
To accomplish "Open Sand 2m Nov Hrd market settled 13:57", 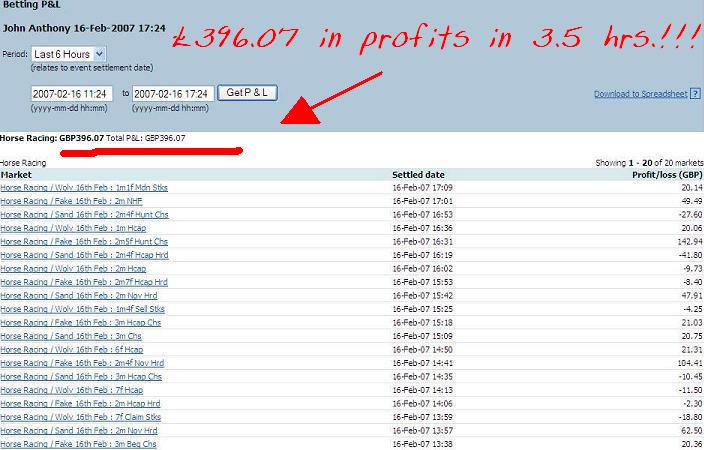I will click(x=79, y=430).
